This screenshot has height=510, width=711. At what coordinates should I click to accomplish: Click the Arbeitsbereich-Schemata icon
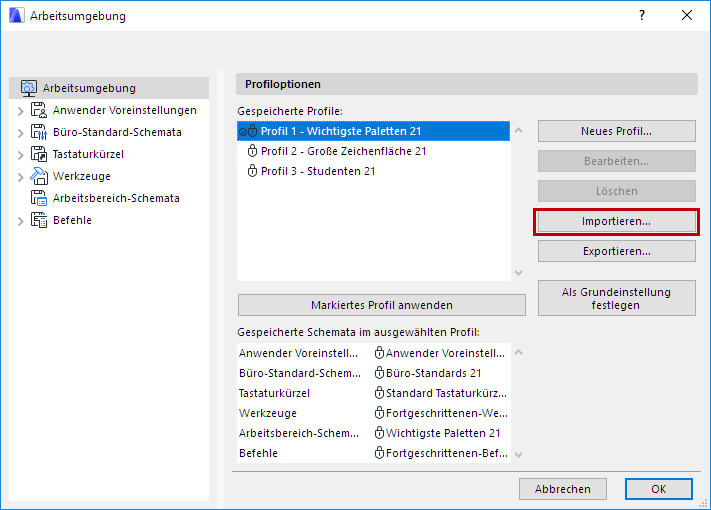(x=39, y=198)
